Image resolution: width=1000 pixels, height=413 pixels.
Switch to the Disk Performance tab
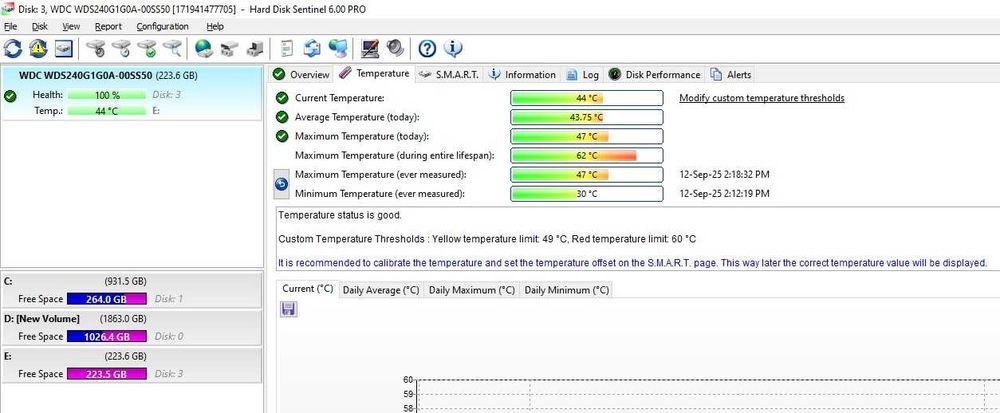[654, 75]
